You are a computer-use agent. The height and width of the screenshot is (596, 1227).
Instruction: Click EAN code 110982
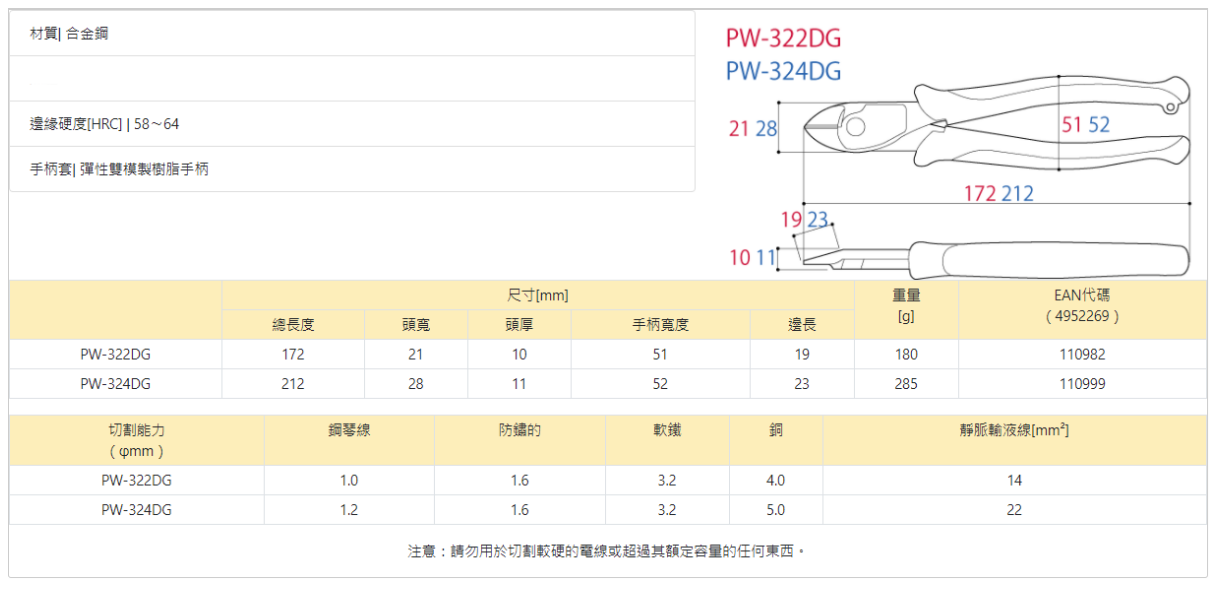point(1082,354)
